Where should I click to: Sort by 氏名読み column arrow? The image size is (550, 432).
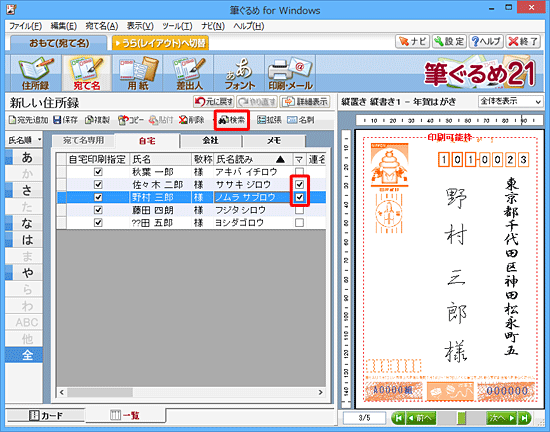(x=280, y=160)
